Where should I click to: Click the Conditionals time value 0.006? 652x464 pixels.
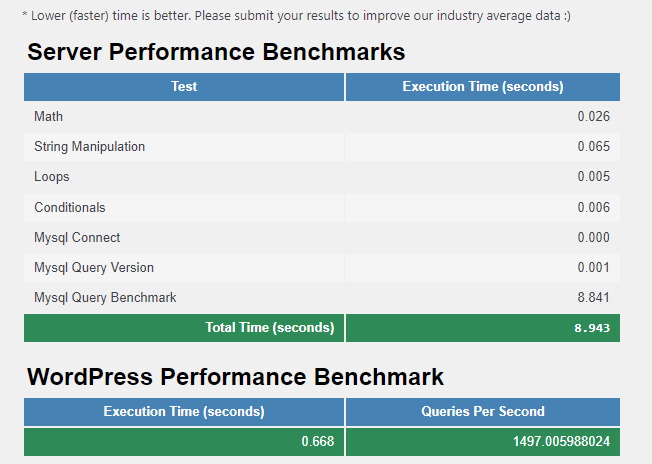pos(593,207)
